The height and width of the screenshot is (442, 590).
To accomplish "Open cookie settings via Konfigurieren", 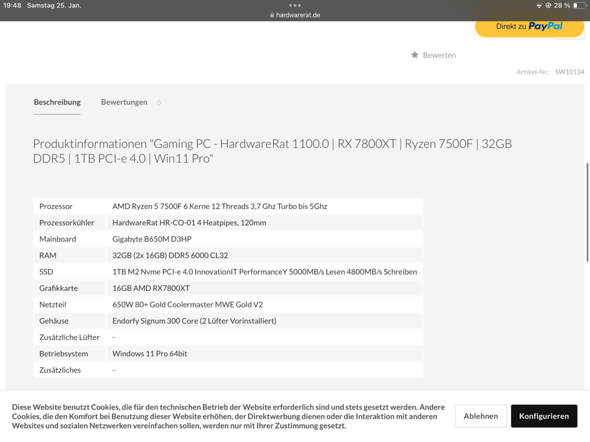I will [544, 416].
